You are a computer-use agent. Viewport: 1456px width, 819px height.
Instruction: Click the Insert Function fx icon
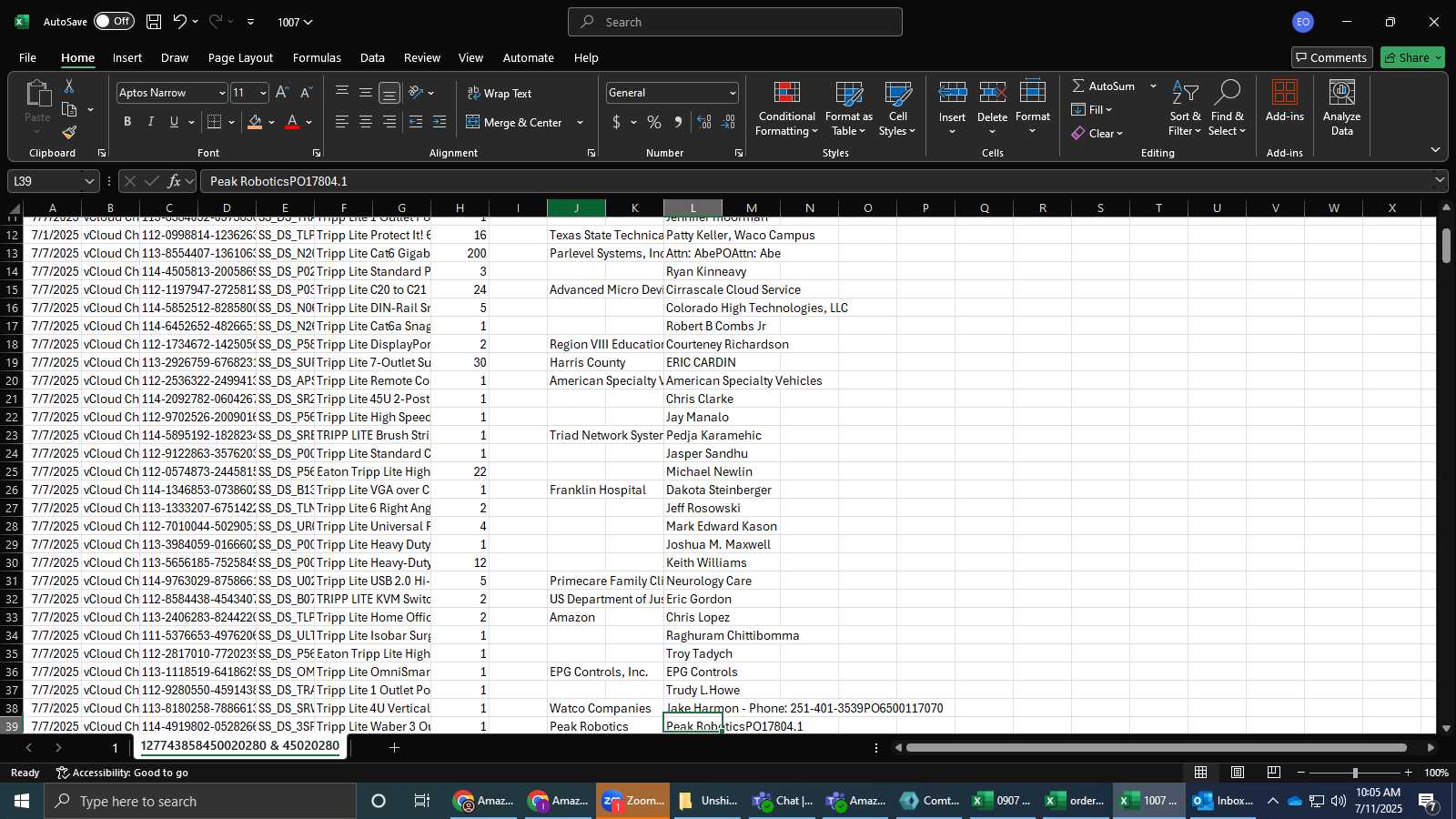point(174,181)
